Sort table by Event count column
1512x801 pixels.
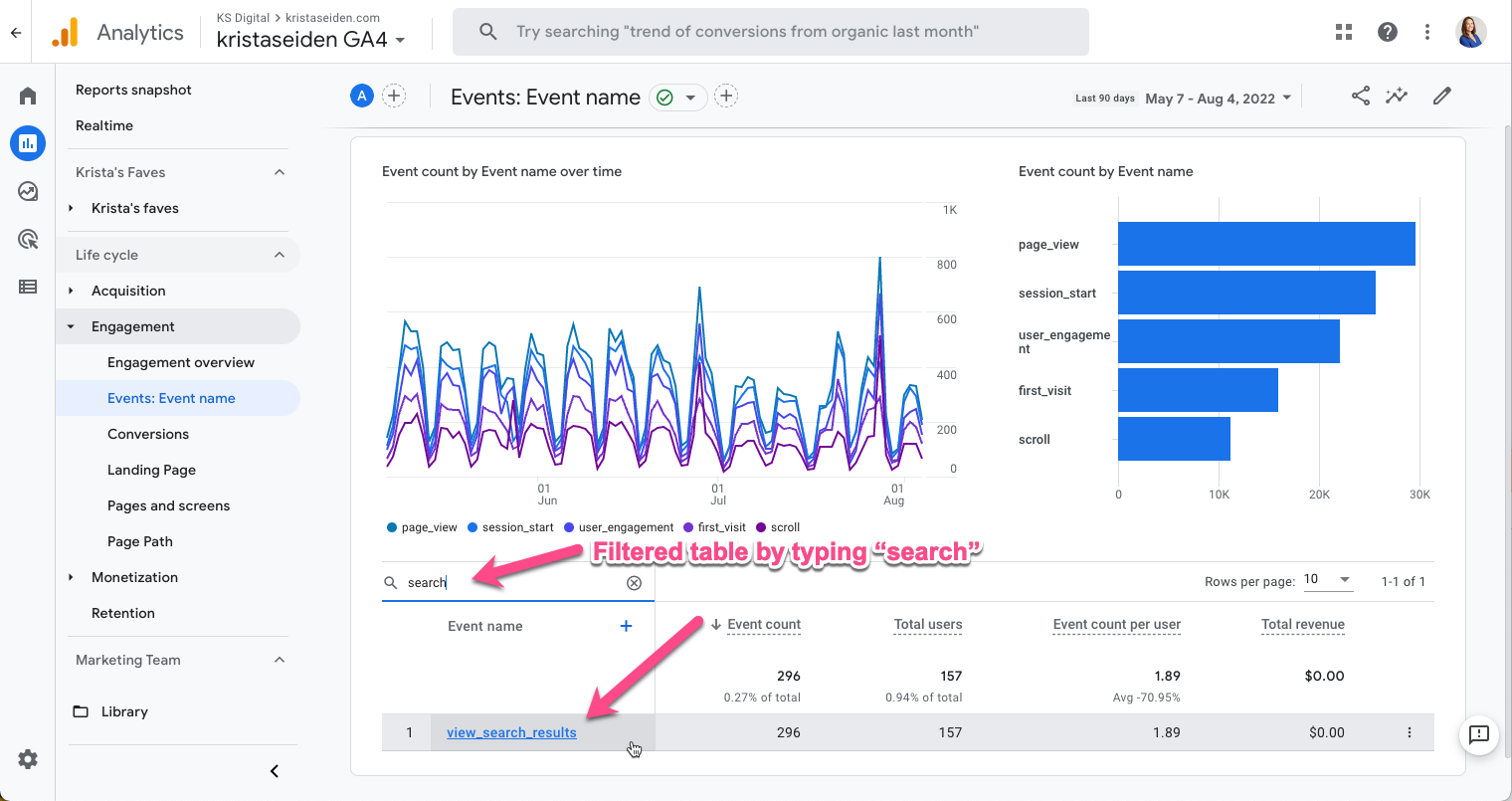point(764,625)
